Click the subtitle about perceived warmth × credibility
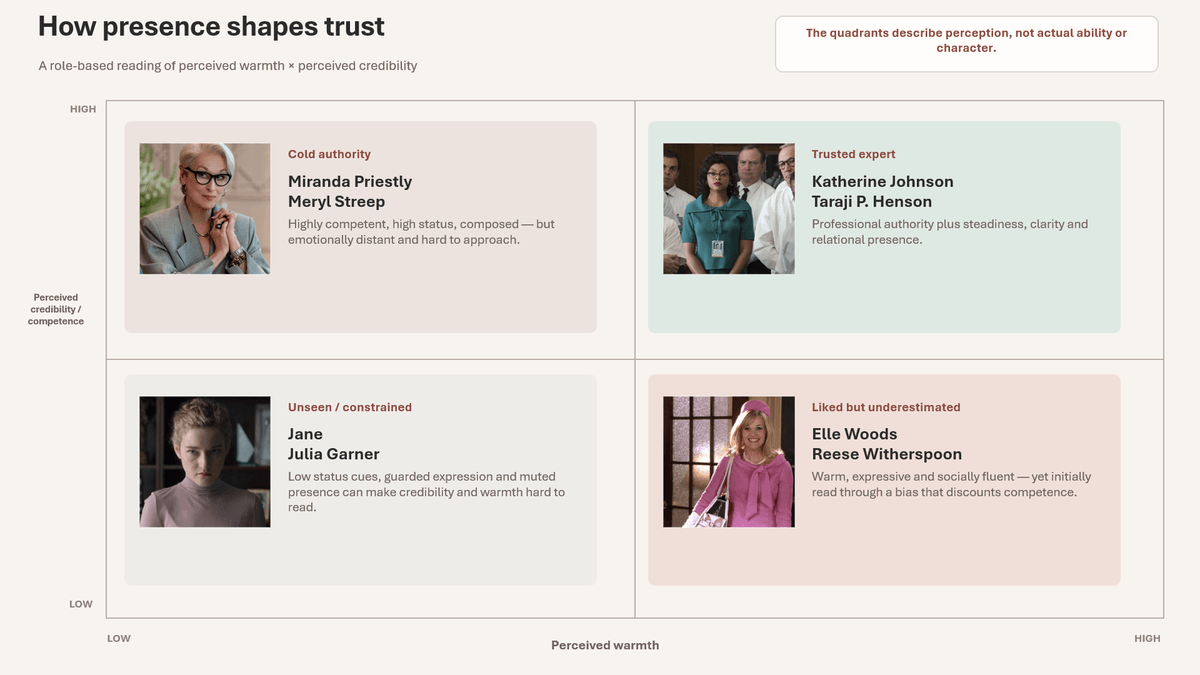1200x675 pixels. [228, 66]
